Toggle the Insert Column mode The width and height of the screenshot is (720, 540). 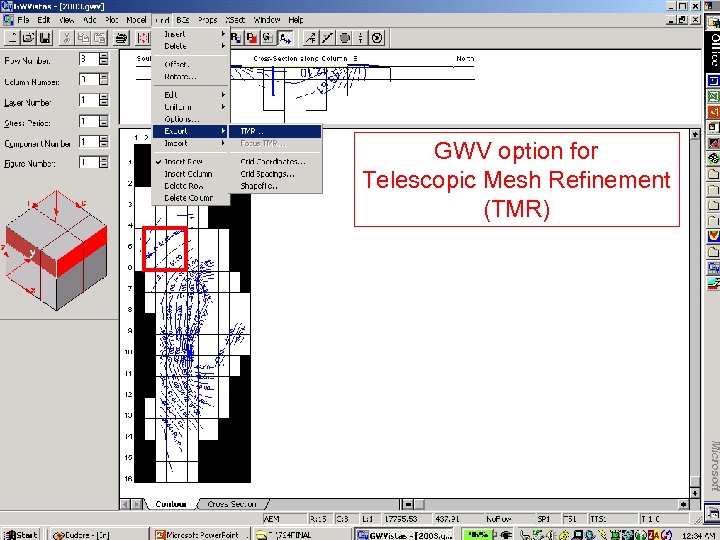[x=191, y=174]
